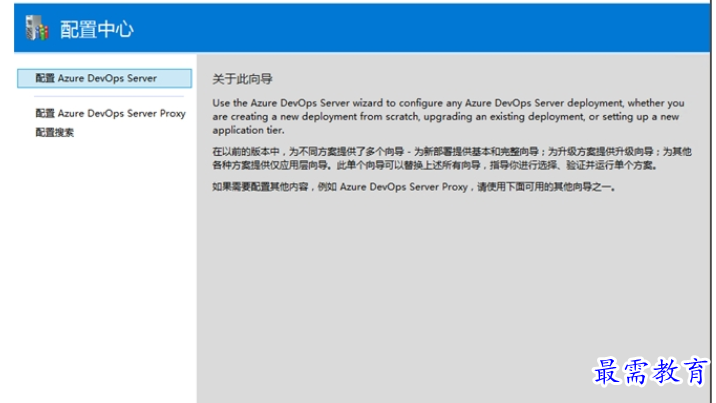
Task: Click the line beginning 如果需要配置其他内容
Action: tap(414, 187)
